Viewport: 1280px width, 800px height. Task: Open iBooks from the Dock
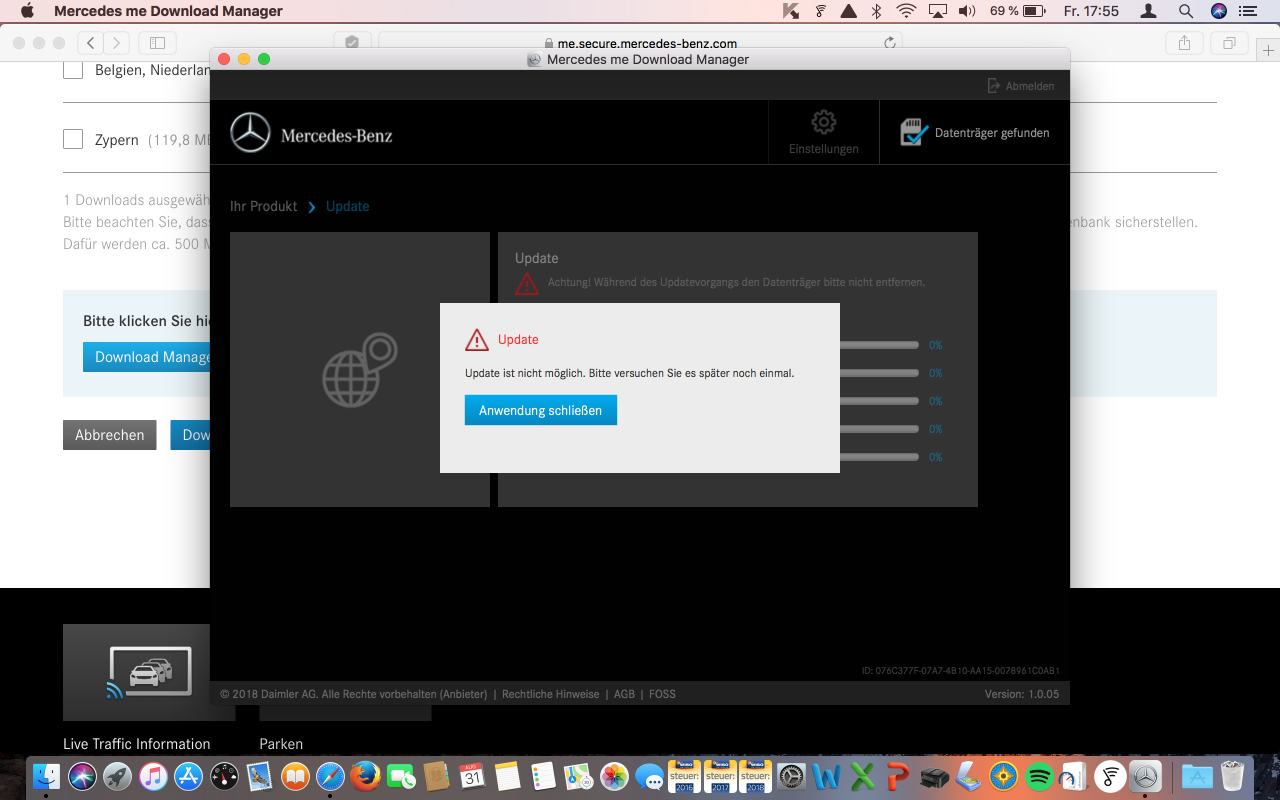[x=295, y=776]
